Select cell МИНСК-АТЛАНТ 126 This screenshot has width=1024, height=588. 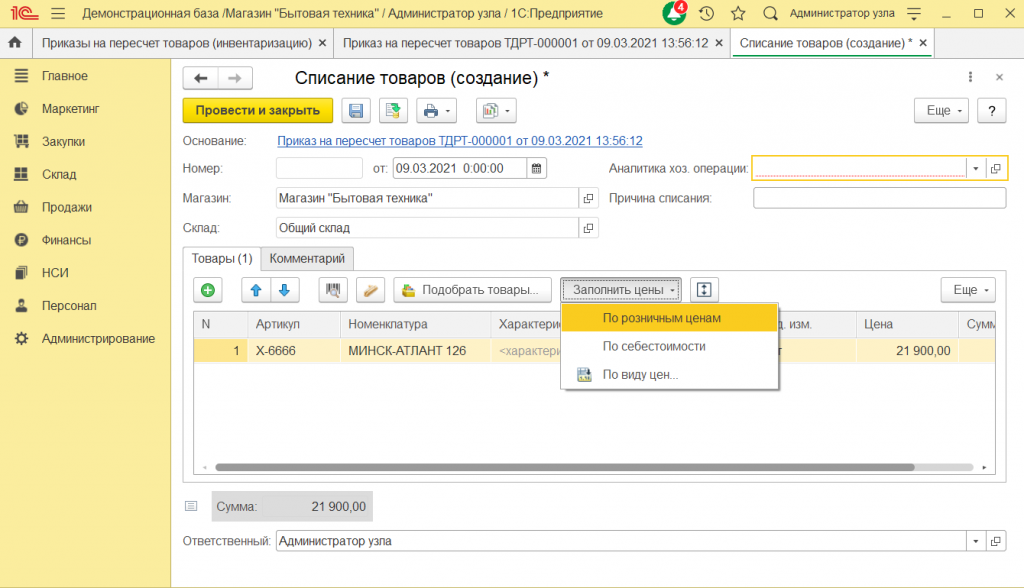415,351
